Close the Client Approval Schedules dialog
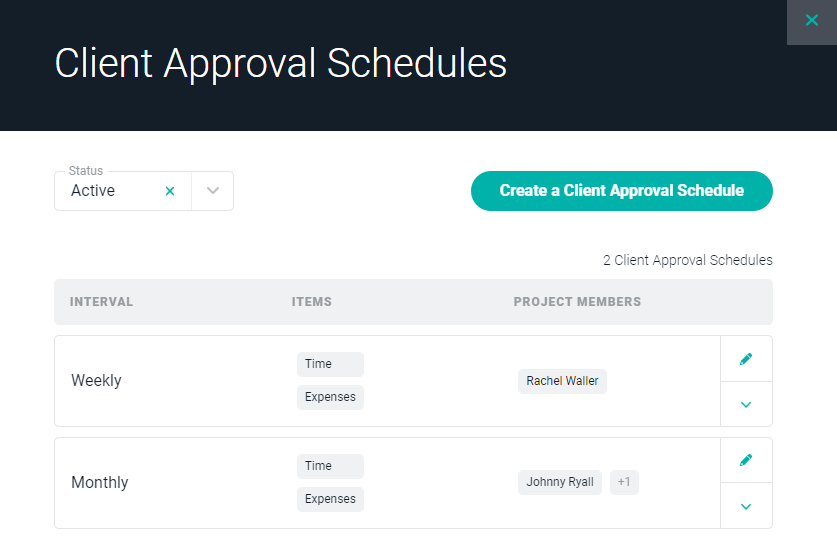837x554 pixels. point(811,20)
